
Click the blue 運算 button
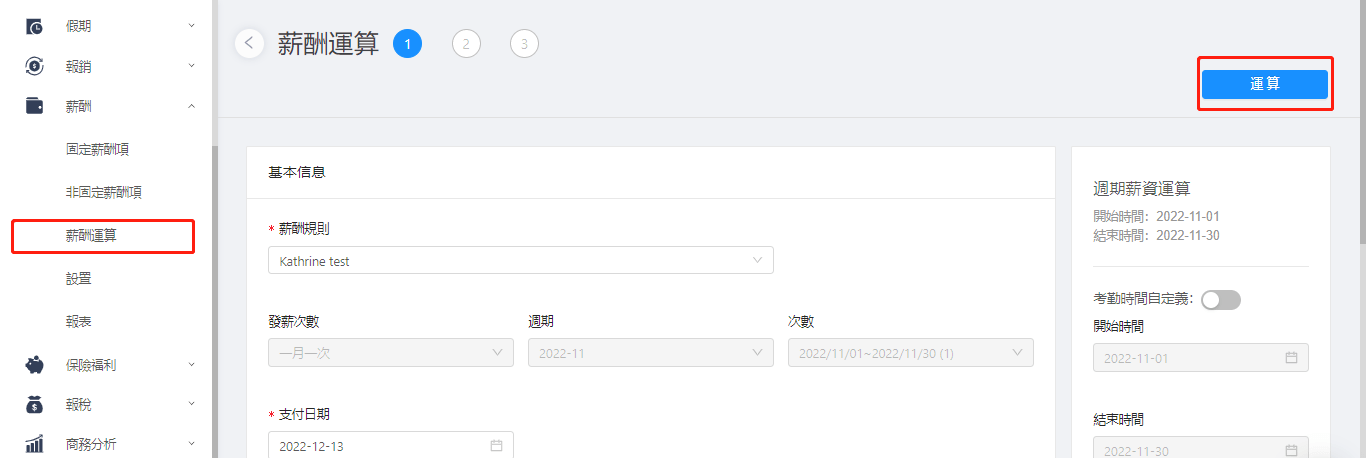(1265, 84)
